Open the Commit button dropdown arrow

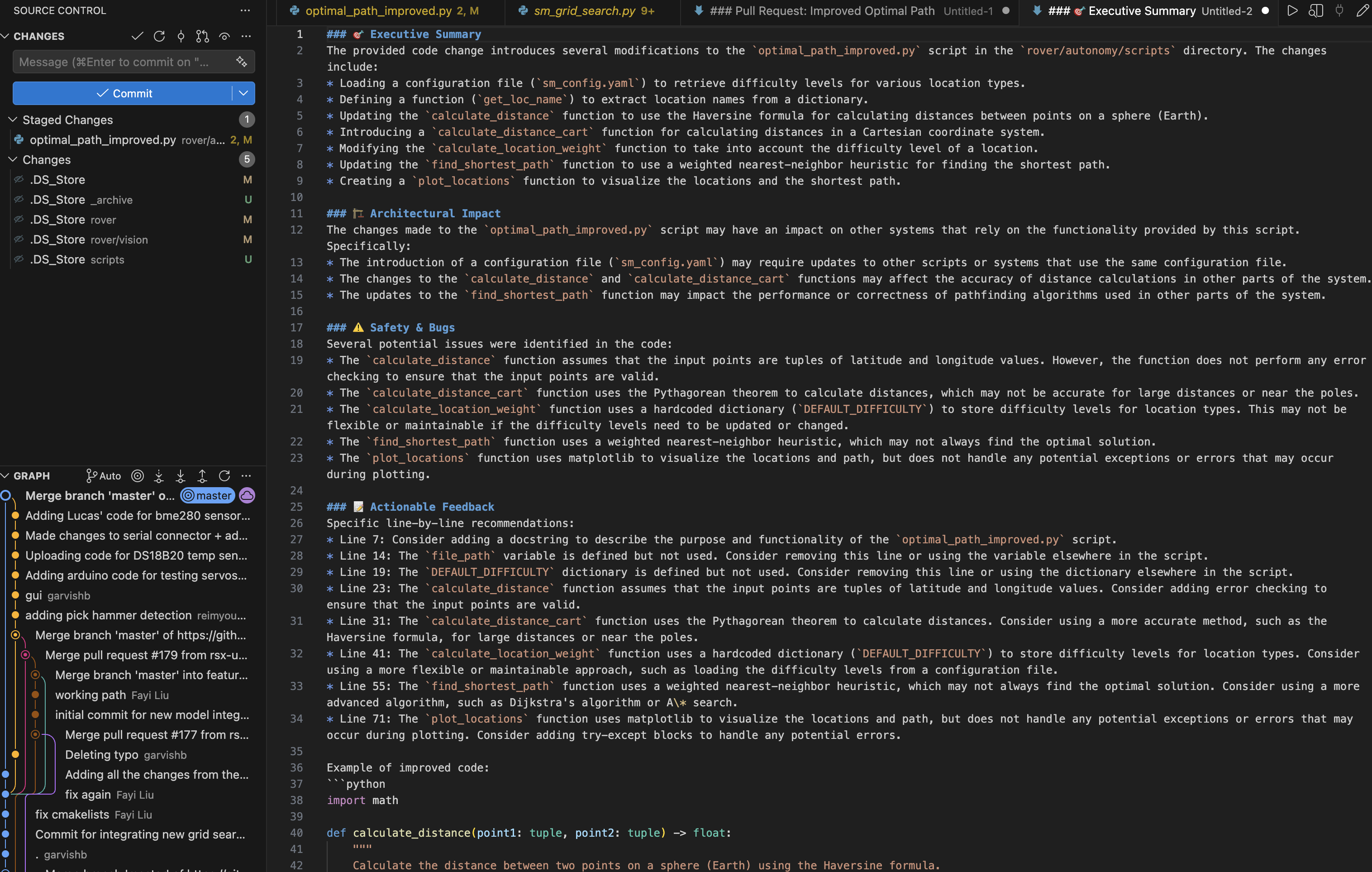coord(243,93)
